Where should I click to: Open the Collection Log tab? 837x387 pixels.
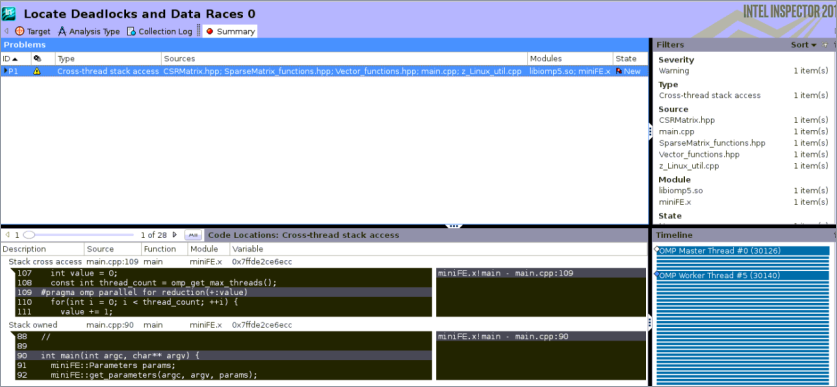(x=159, y=31)
